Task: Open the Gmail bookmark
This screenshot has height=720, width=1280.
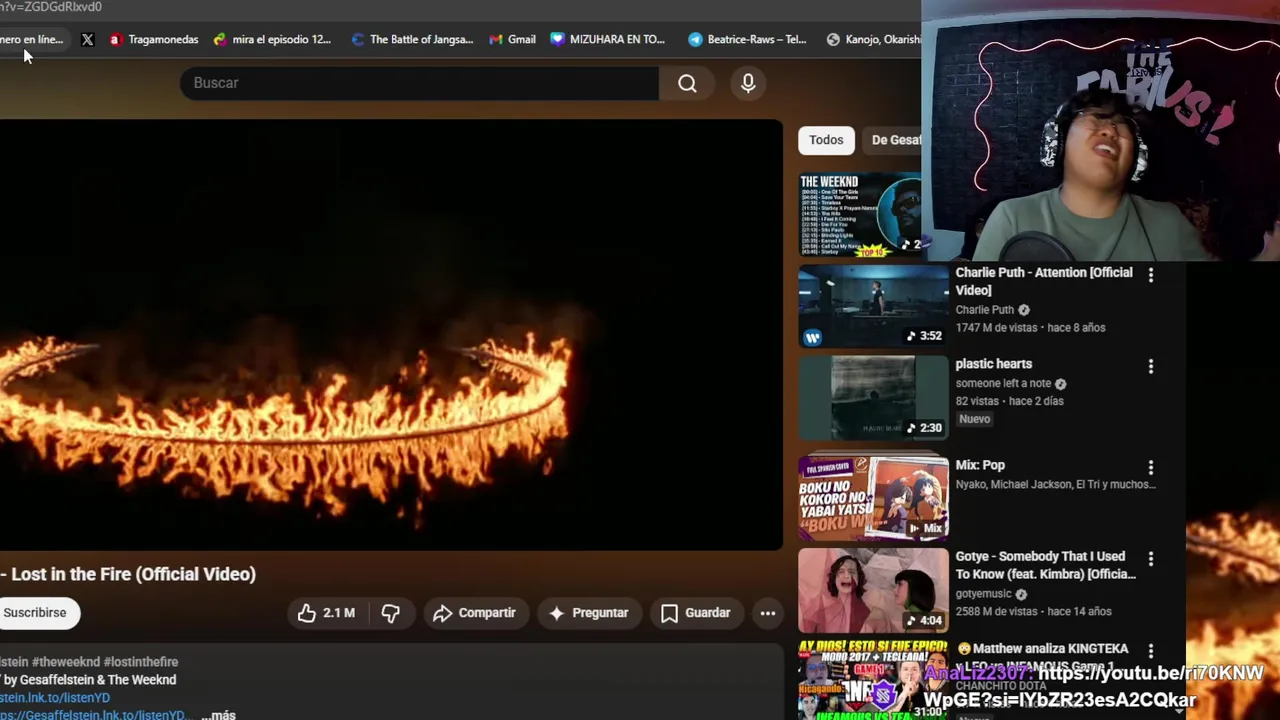Action: (512, 40)
